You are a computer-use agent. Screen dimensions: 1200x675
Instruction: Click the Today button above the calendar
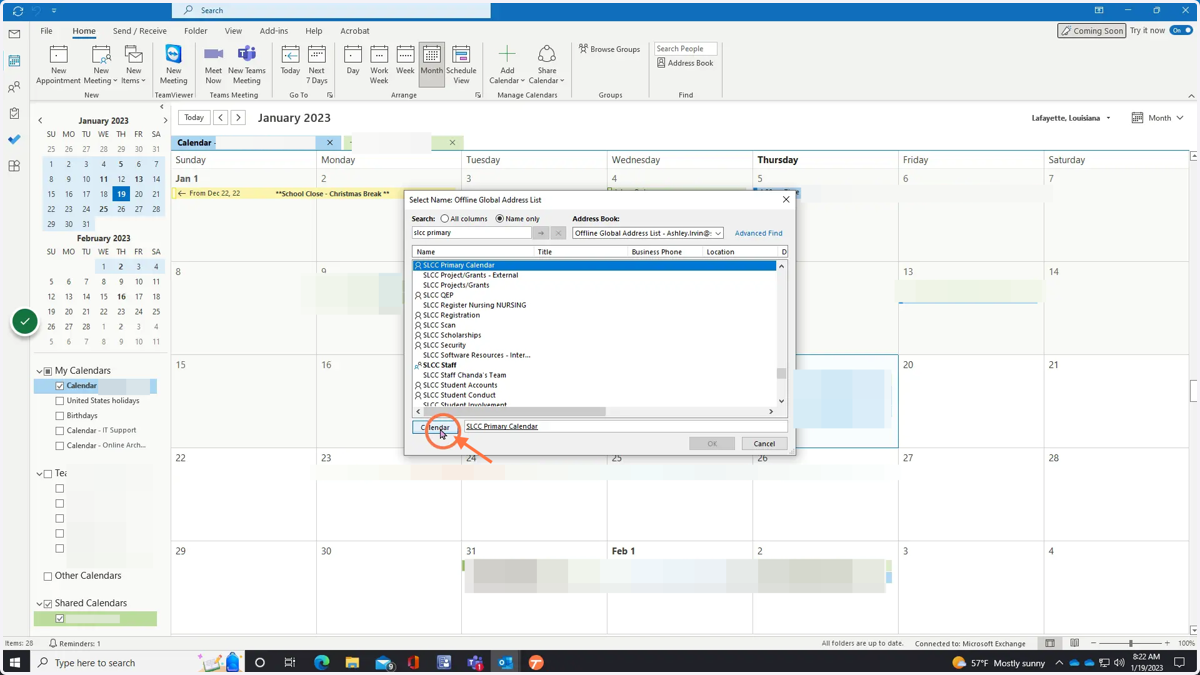click(194, 118)
